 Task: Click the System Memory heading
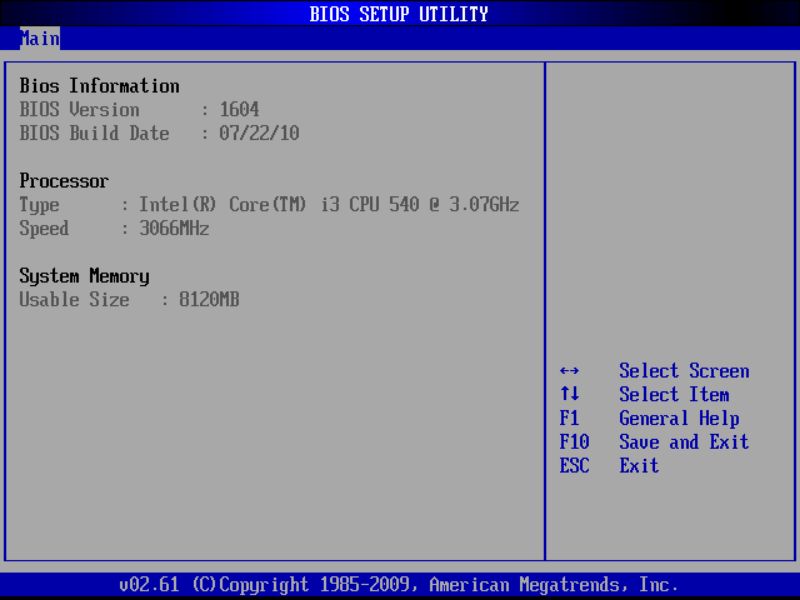(x=84, y=276)
